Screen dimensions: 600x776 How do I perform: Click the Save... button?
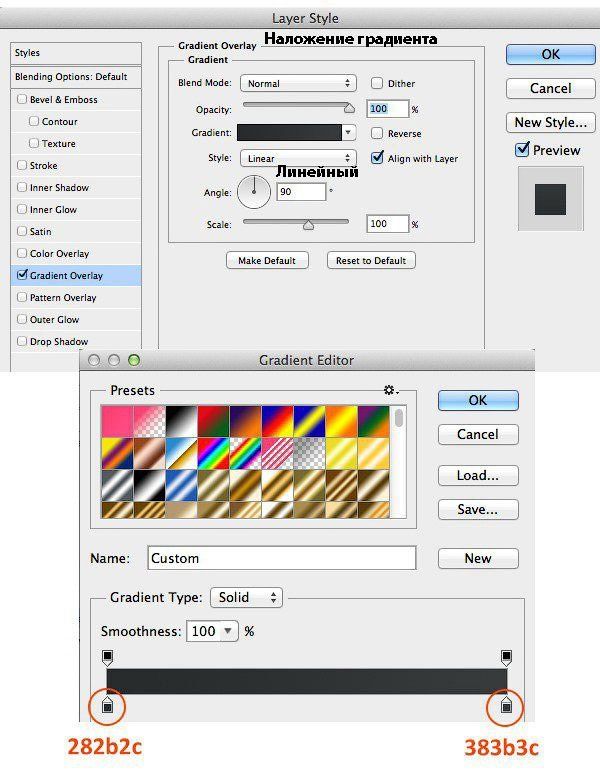(478, 509)
